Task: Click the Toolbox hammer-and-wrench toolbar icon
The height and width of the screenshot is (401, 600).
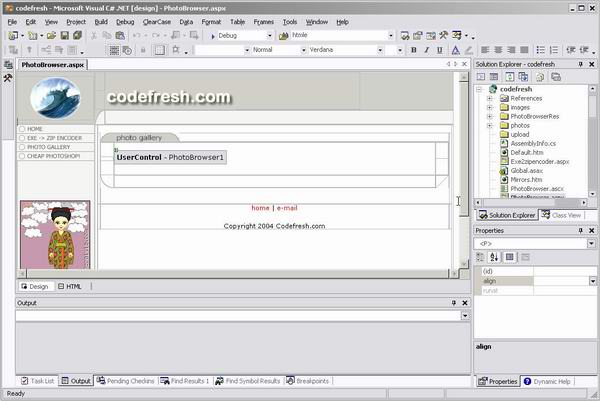Action: [443, 36]
